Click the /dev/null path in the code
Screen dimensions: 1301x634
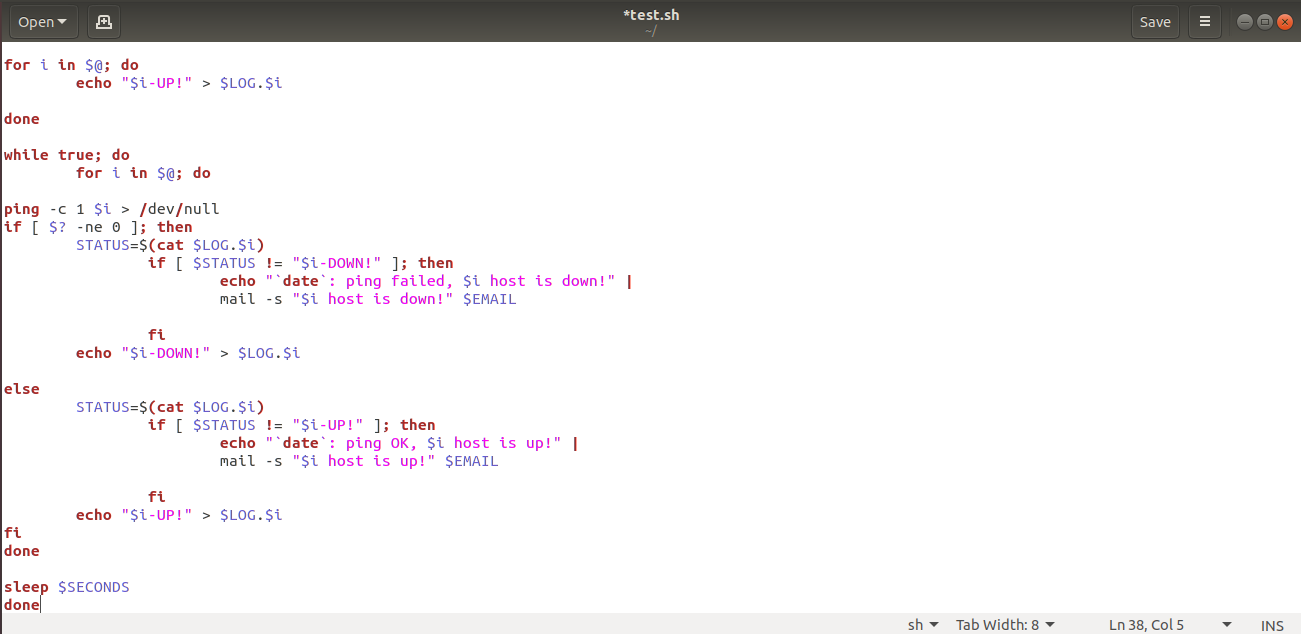coord(179,209)
